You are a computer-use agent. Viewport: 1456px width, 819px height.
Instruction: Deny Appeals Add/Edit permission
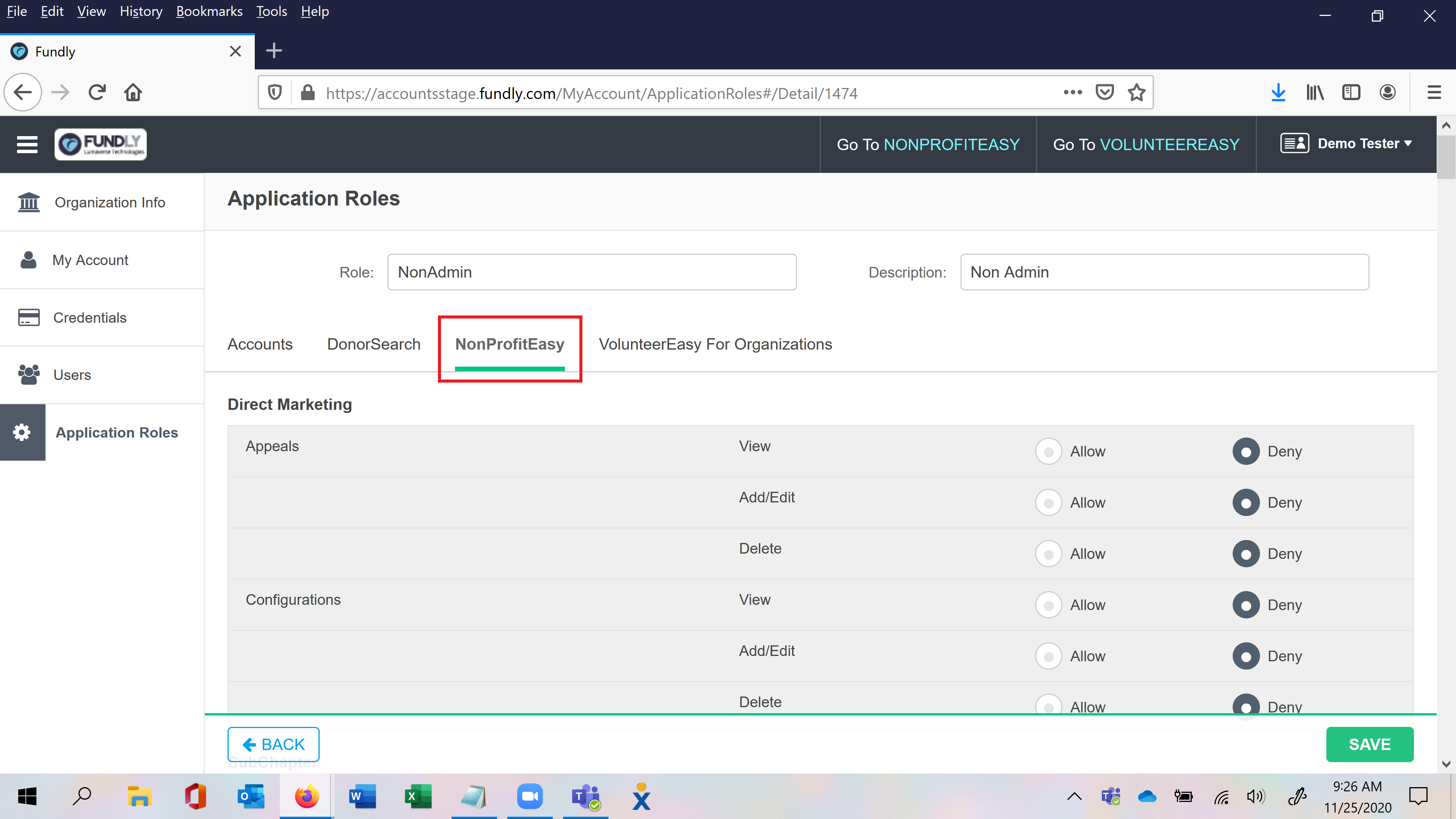click(x=1246, y=502)
